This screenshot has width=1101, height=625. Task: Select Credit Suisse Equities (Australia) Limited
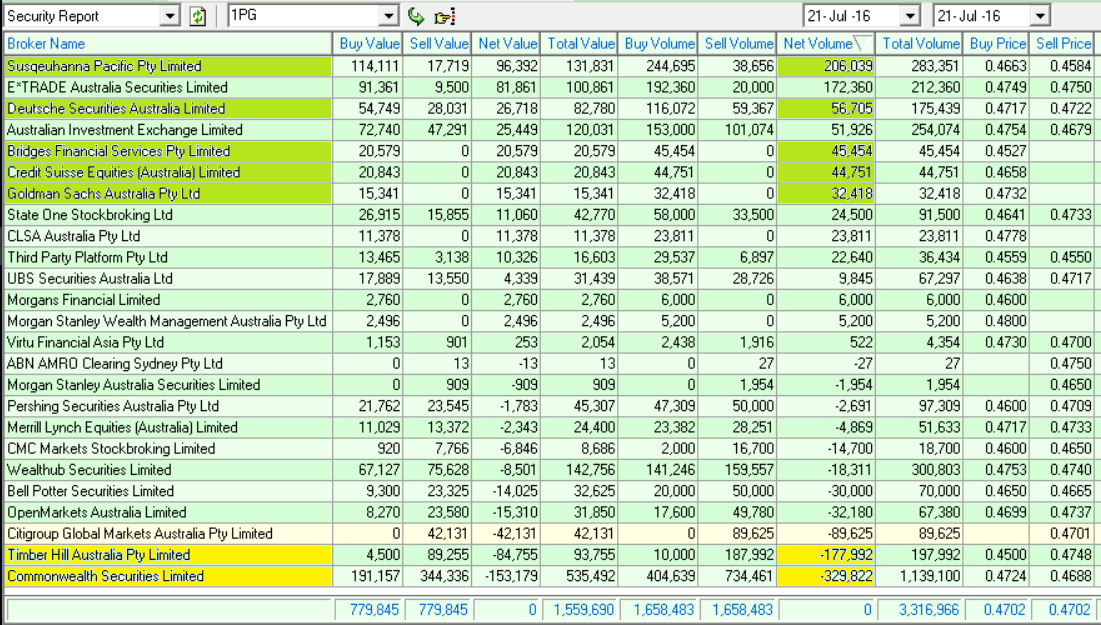pos(167,172)
